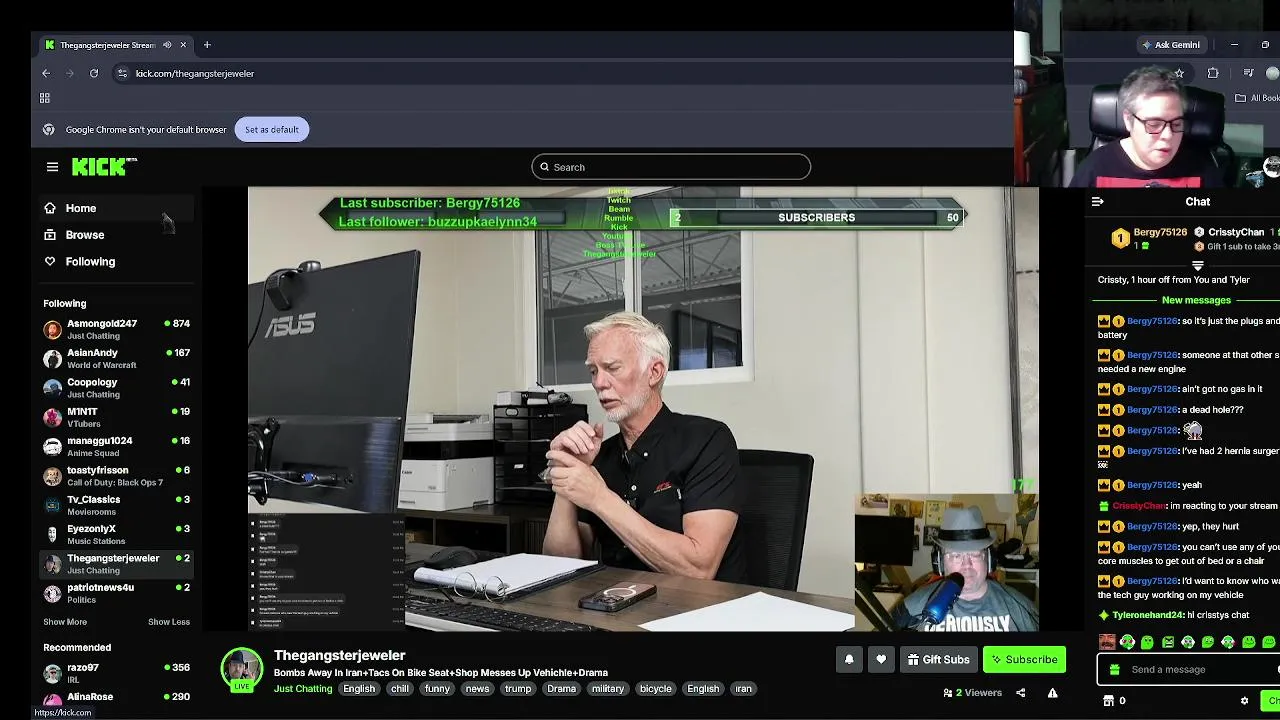This screenshot has width=1280, height=720.
Task: Open AsianAndy channel in Following list
Action: [116, 359]
